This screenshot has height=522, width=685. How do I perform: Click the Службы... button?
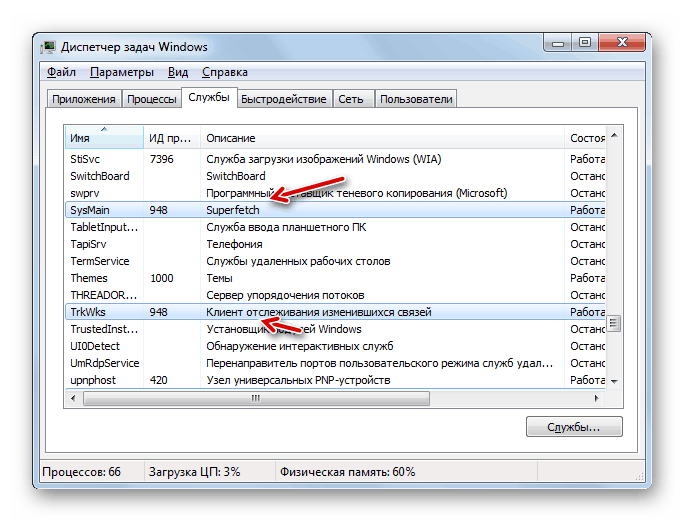click(574, 427)
